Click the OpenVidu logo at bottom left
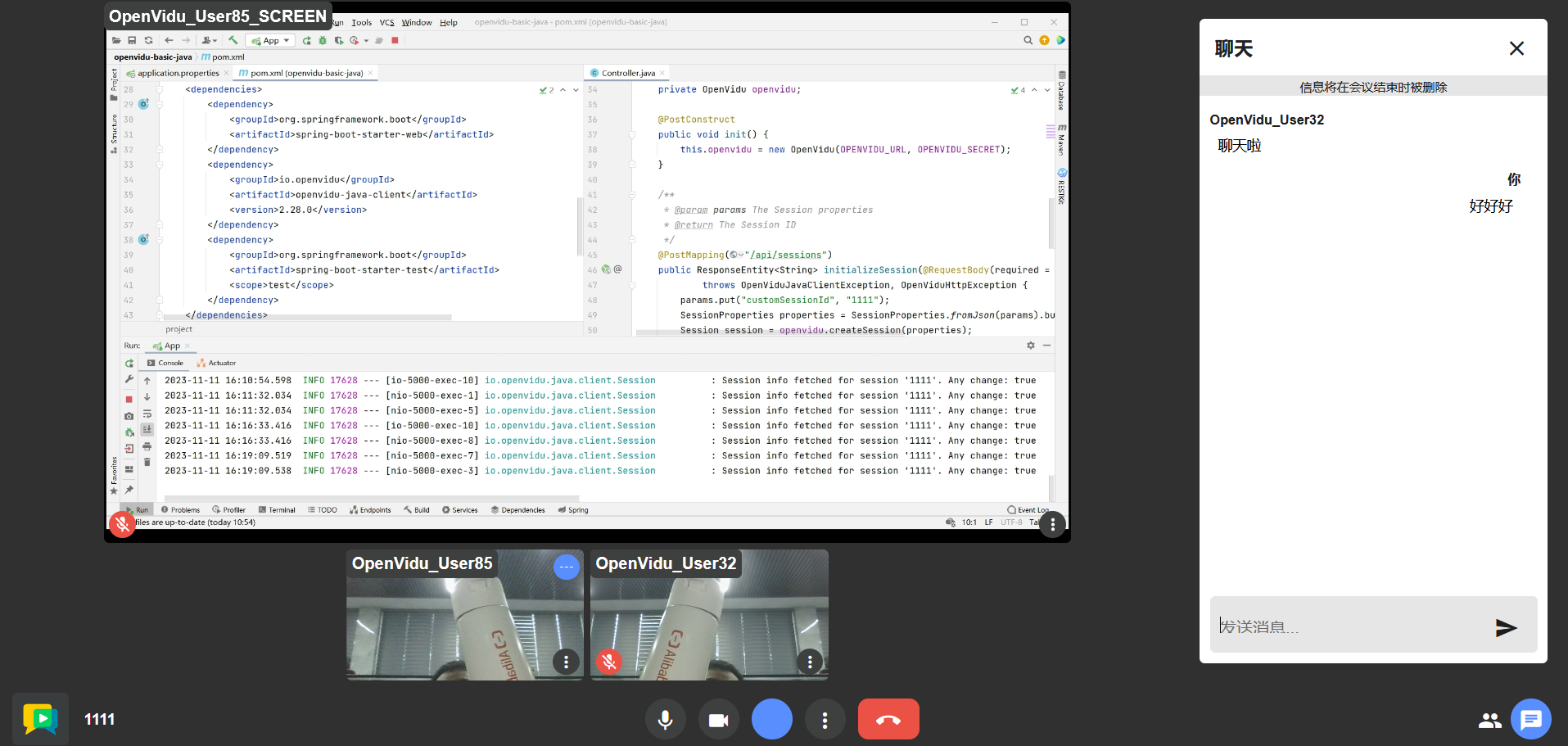This screenshot has width=1568, height=746. [40, 719]
